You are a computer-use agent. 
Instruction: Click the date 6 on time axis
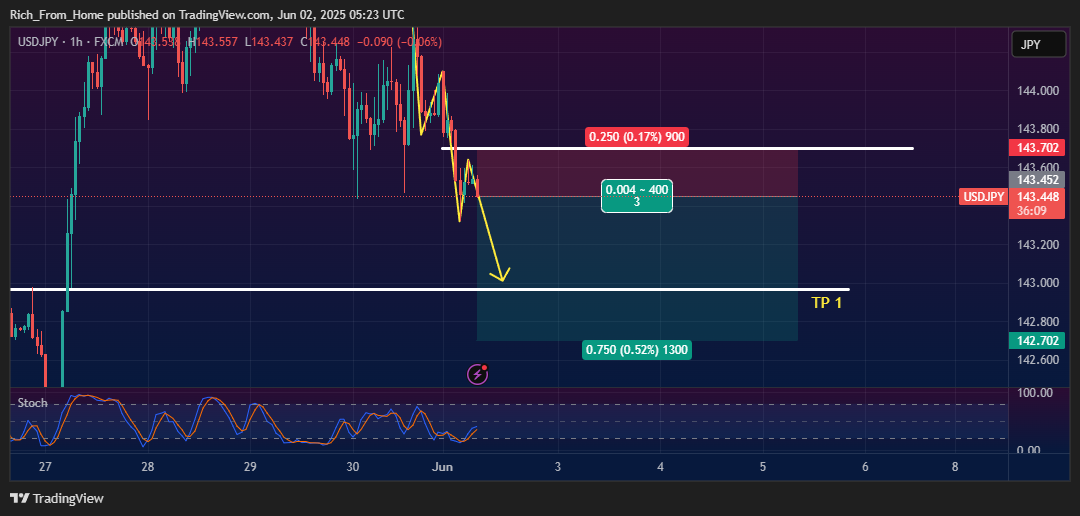(865, 467)
